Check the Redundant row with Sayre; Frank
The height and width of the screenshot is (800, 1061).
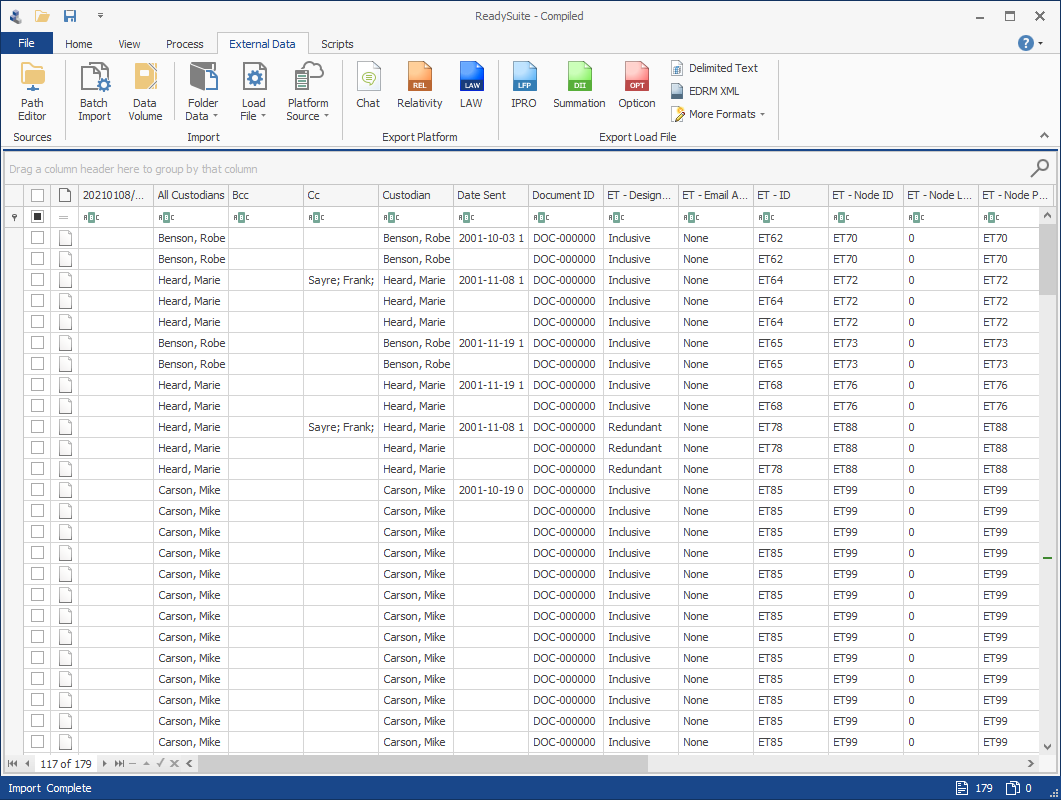(37, 426)
